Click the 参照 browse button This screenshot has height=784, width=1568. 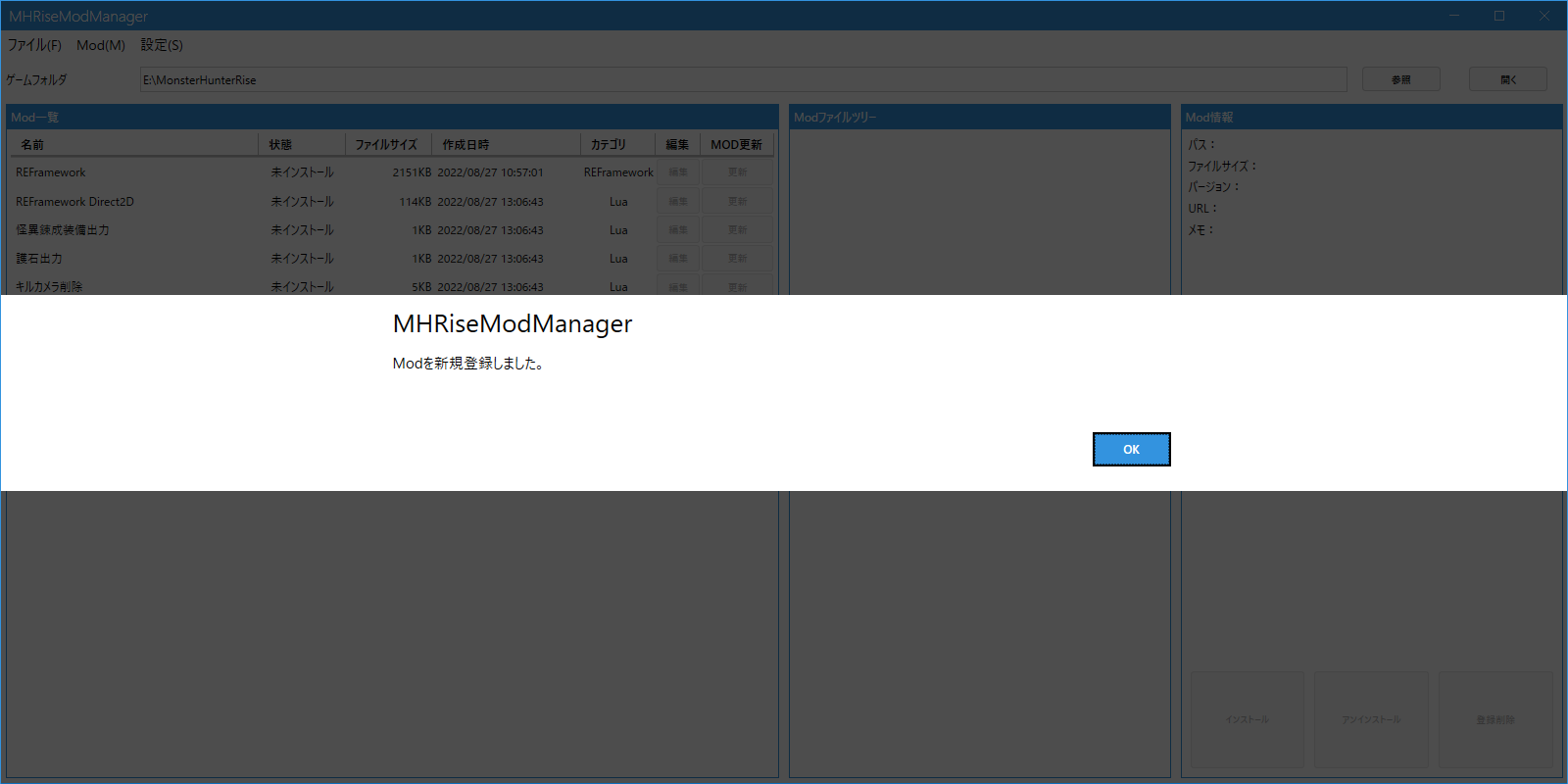[x=1400, y=79]
